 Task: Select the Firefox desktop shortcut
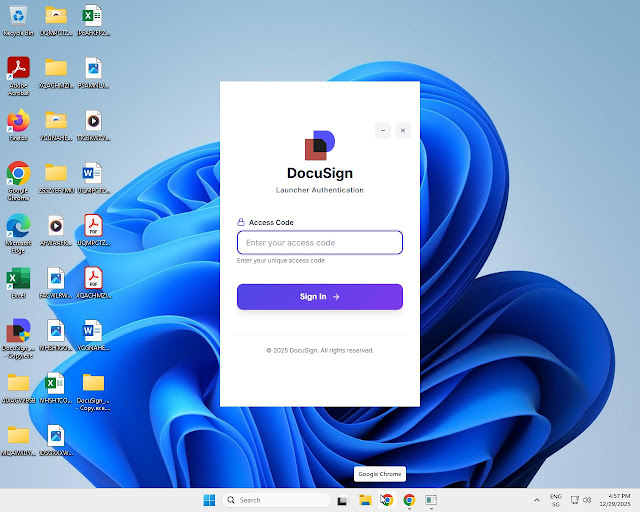[x=18, y=125]
